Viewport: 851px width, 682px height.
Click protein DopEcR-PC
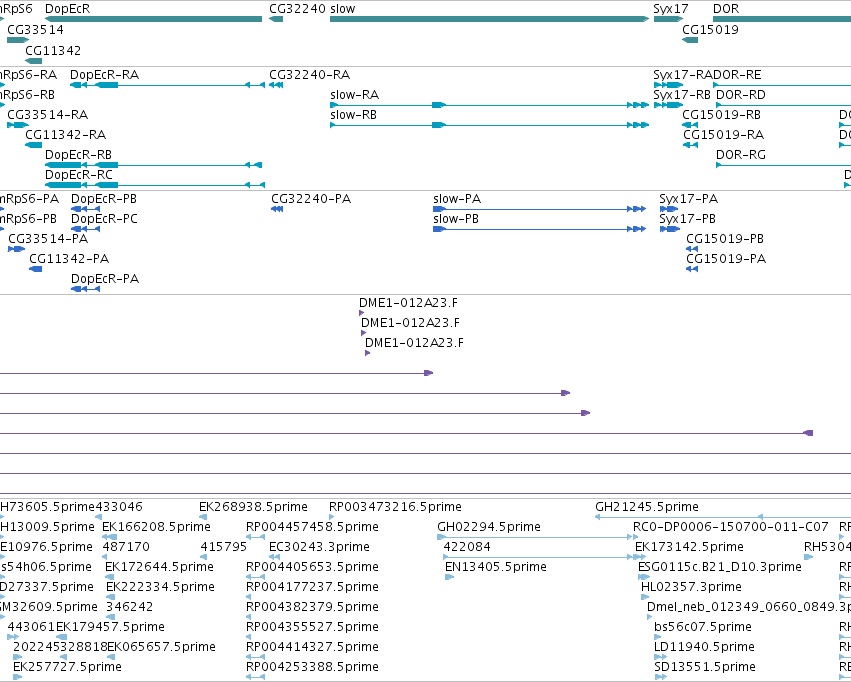(86, 229)
